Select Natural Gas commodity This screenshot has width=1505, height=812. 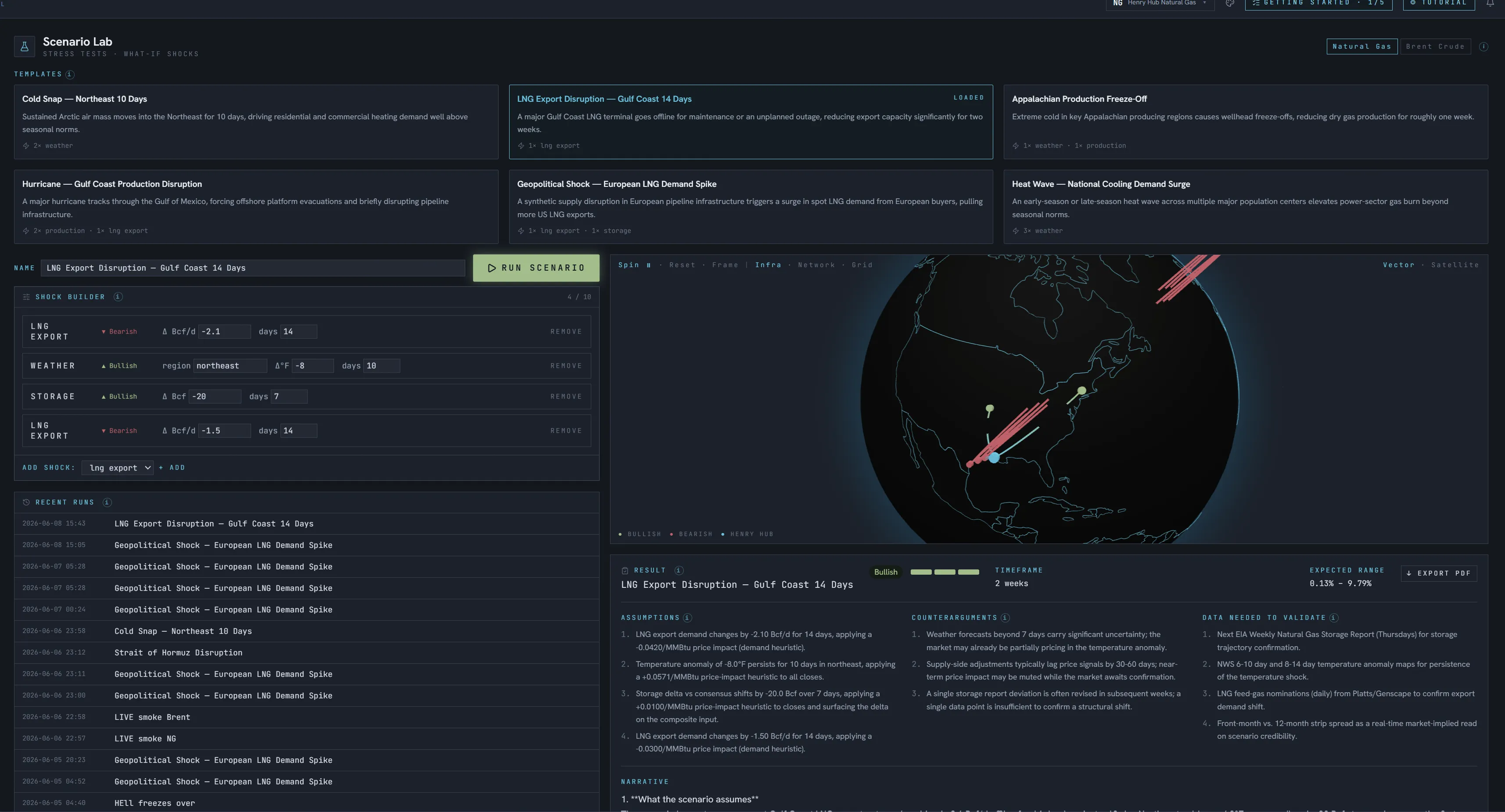[1362, 47]
